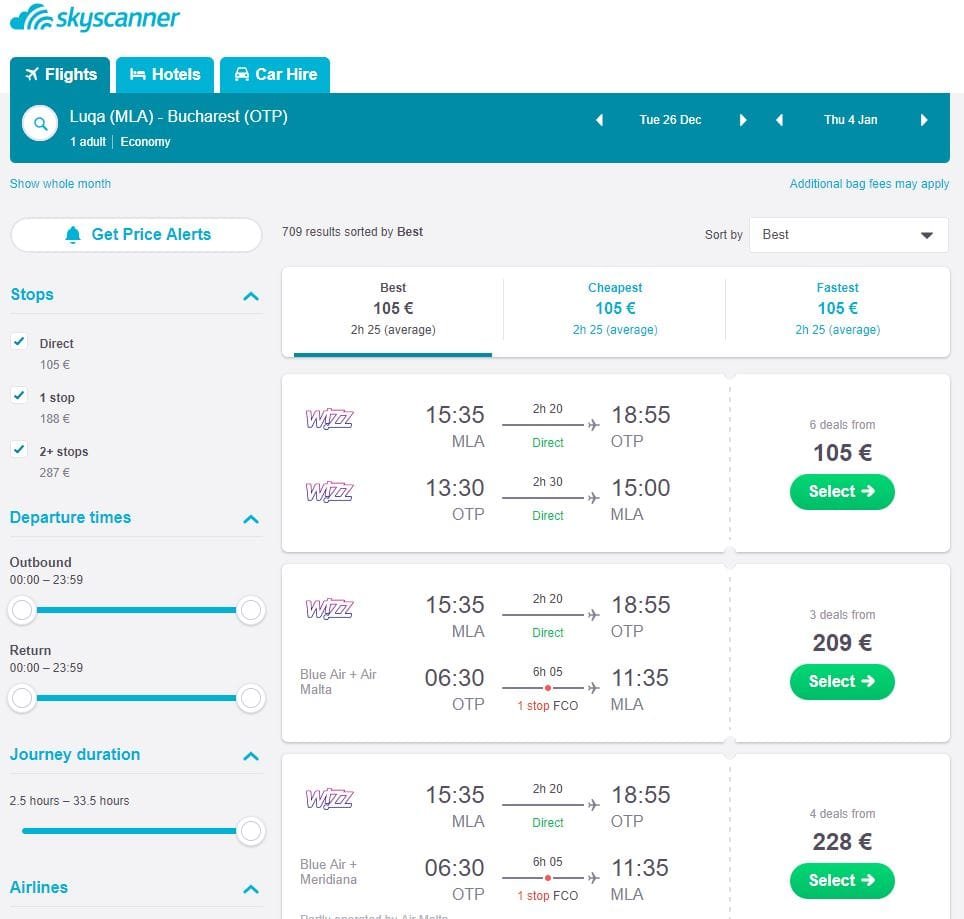
Task: Click the 1 adult travellers text
Action: 88,142
